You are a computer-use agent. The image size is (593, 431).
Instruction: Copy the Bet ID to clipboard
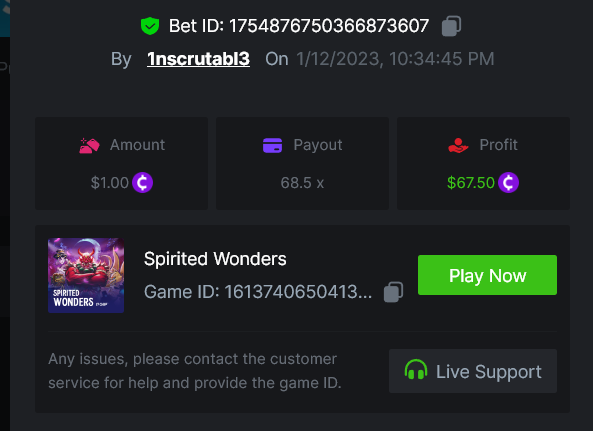(451, 26)
